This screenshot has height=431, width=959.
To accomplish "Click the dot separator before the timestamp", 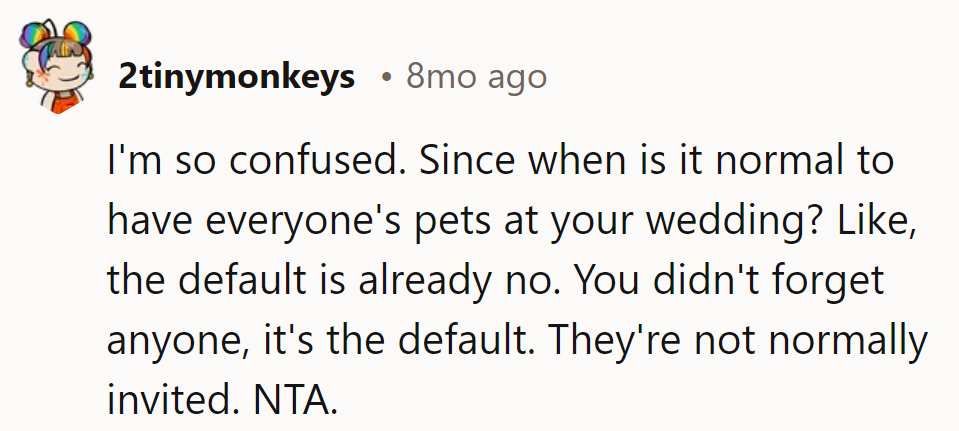I will click(385, 77).
